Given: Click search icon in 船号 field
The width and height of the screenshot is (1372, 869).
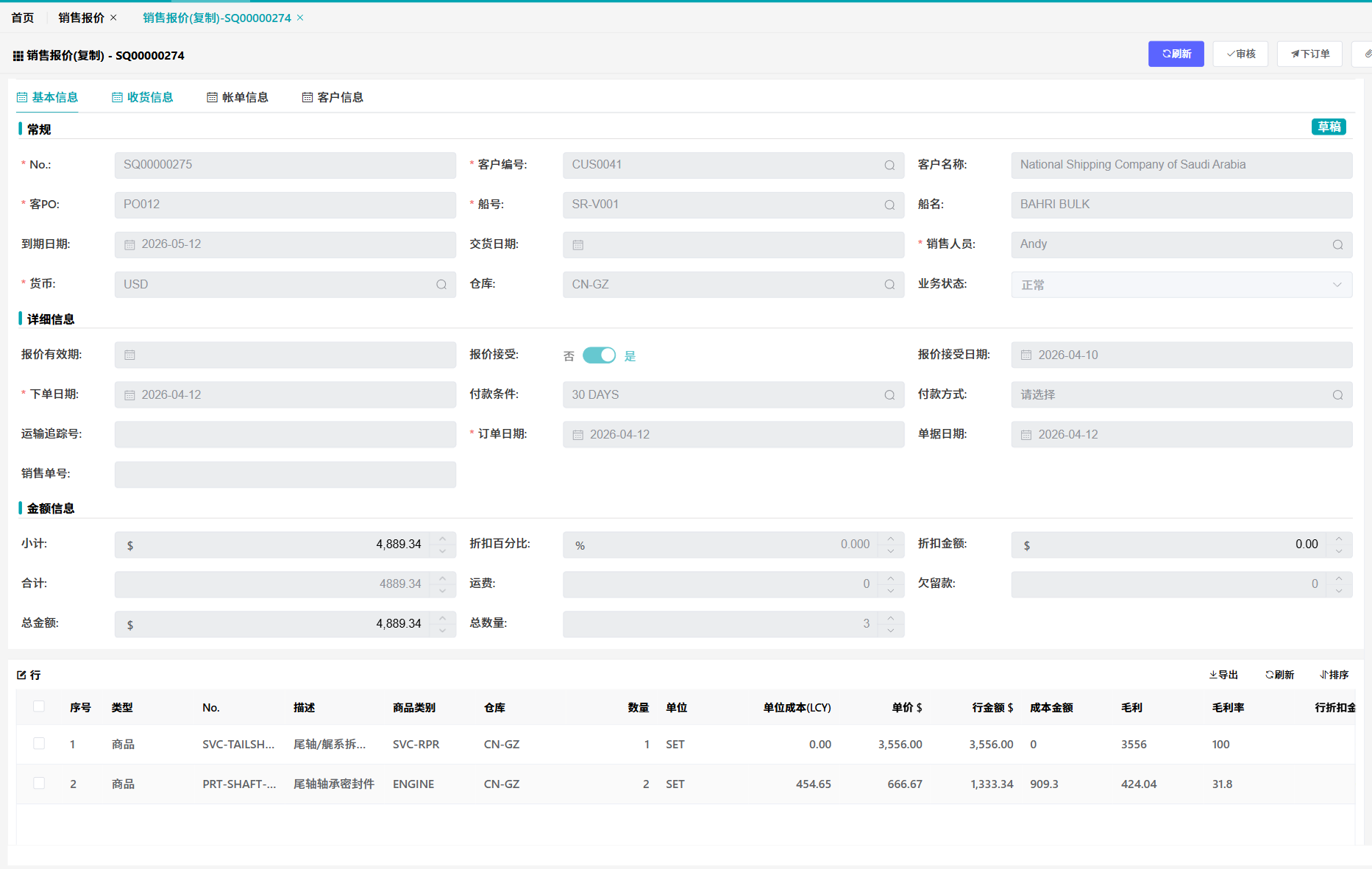Looking at the screenshot, I should [889, 205].
